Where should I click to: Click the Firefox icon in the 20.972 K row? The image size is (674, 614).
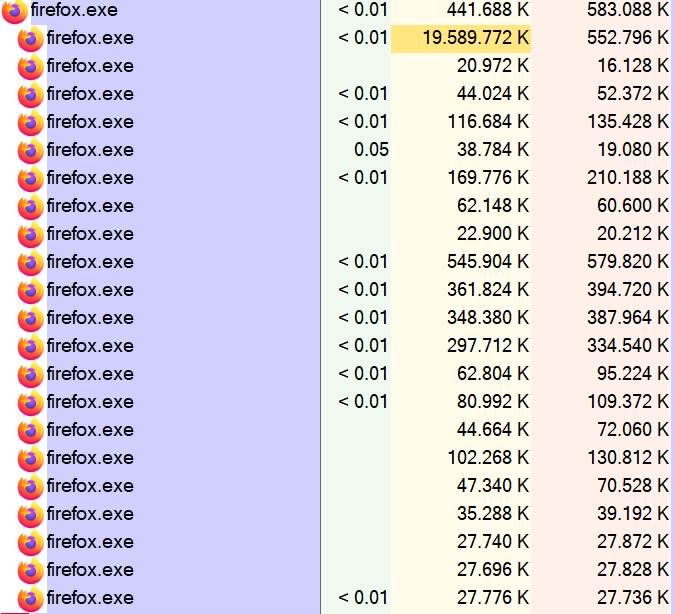tap(31, 67)
